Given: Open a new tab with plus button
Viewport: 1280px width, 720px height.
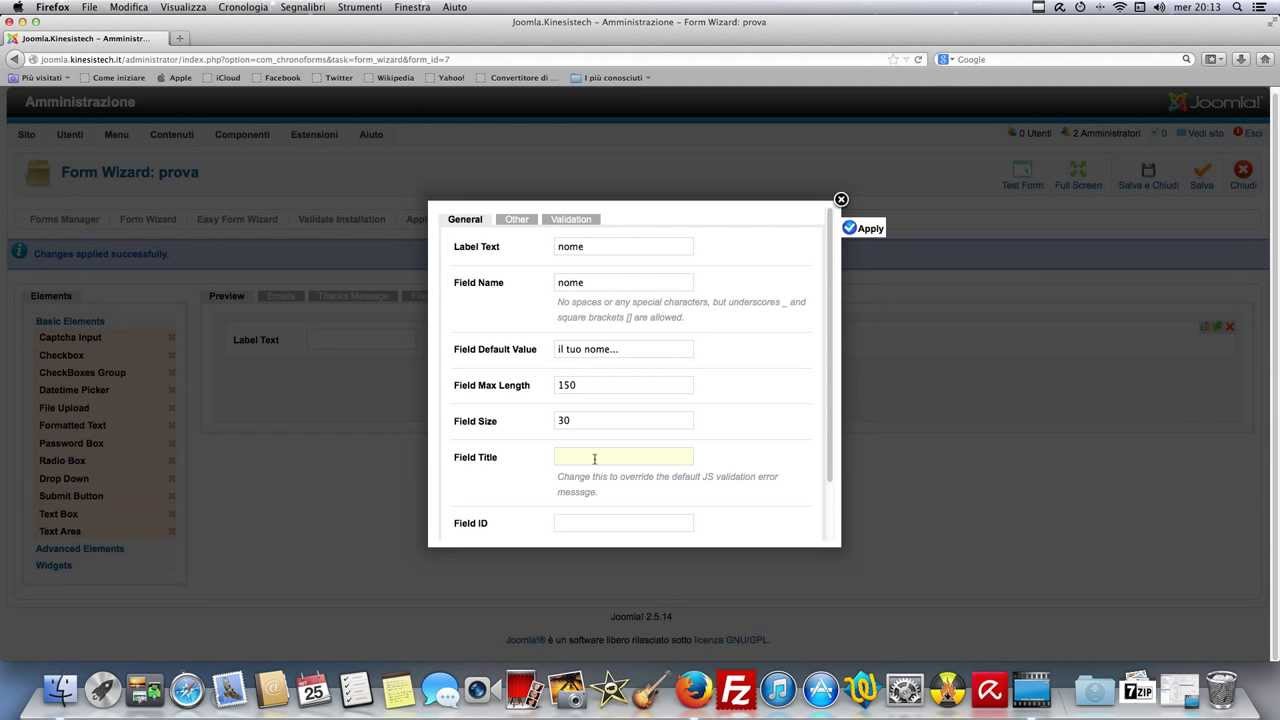Looking at the screenshot, I should point(180,38).
